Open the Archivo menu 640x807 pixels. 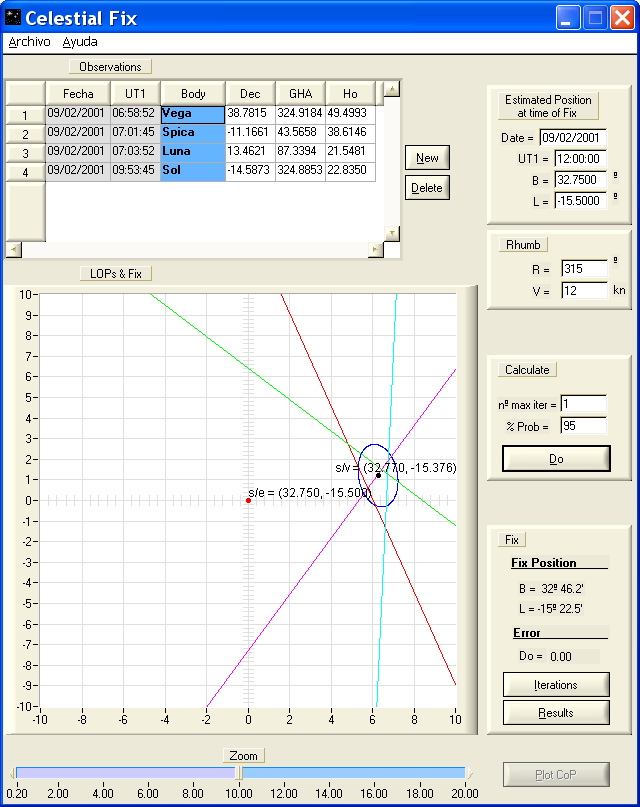pyautogui.click(x=29, y=42)
